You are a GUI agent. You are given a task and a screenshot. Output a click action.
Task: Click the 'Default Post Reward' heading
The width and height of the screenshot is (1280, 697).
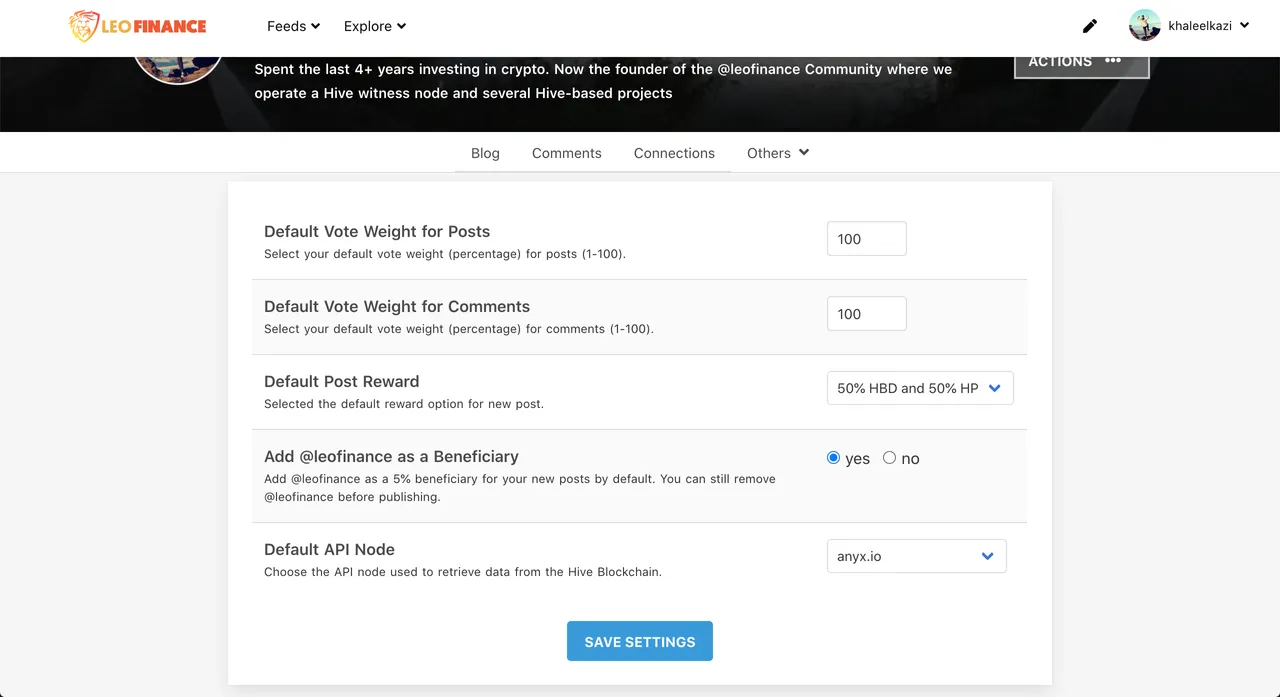342,382
